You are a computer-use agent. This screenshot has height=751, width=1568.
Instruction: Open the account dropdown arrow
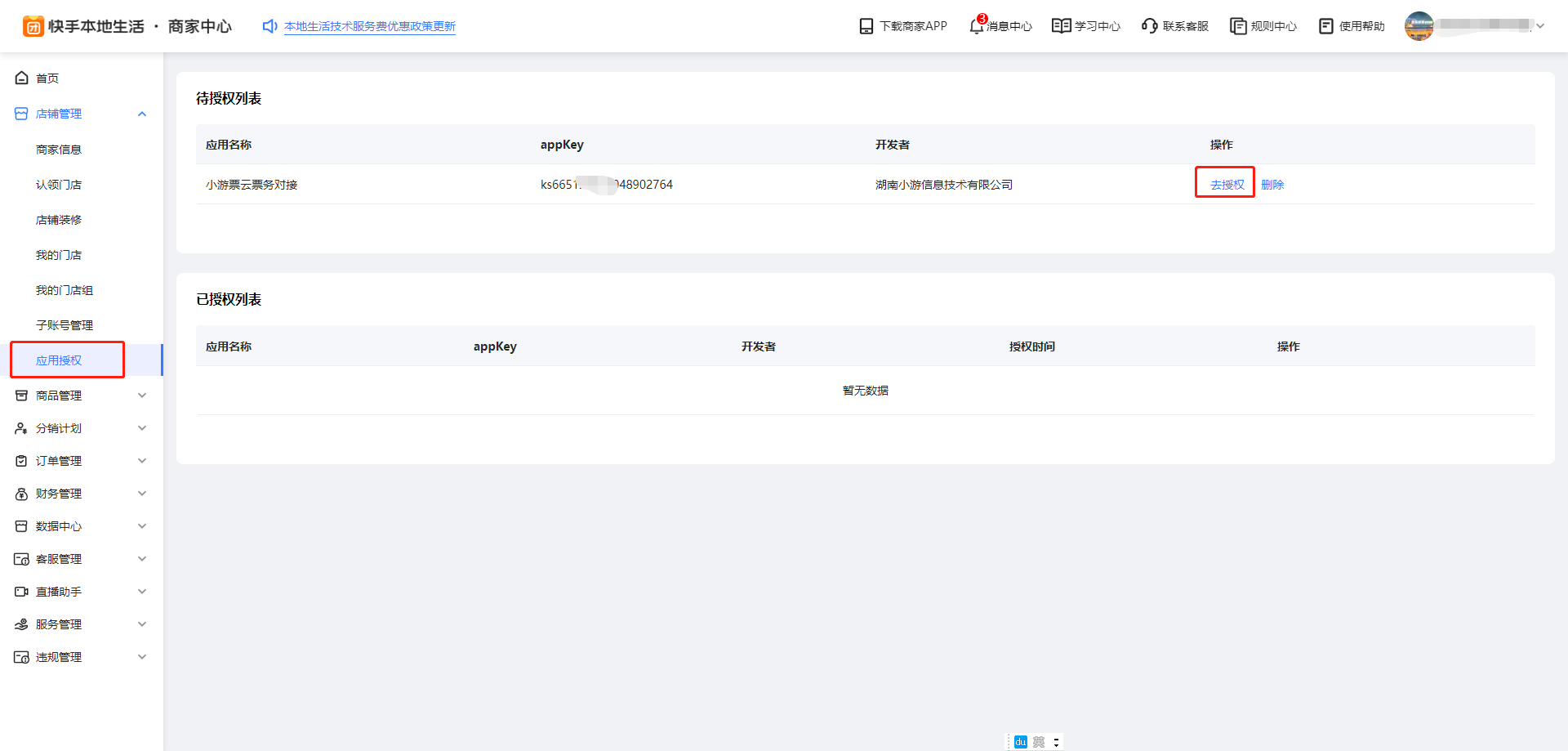tap(1540, 26)
